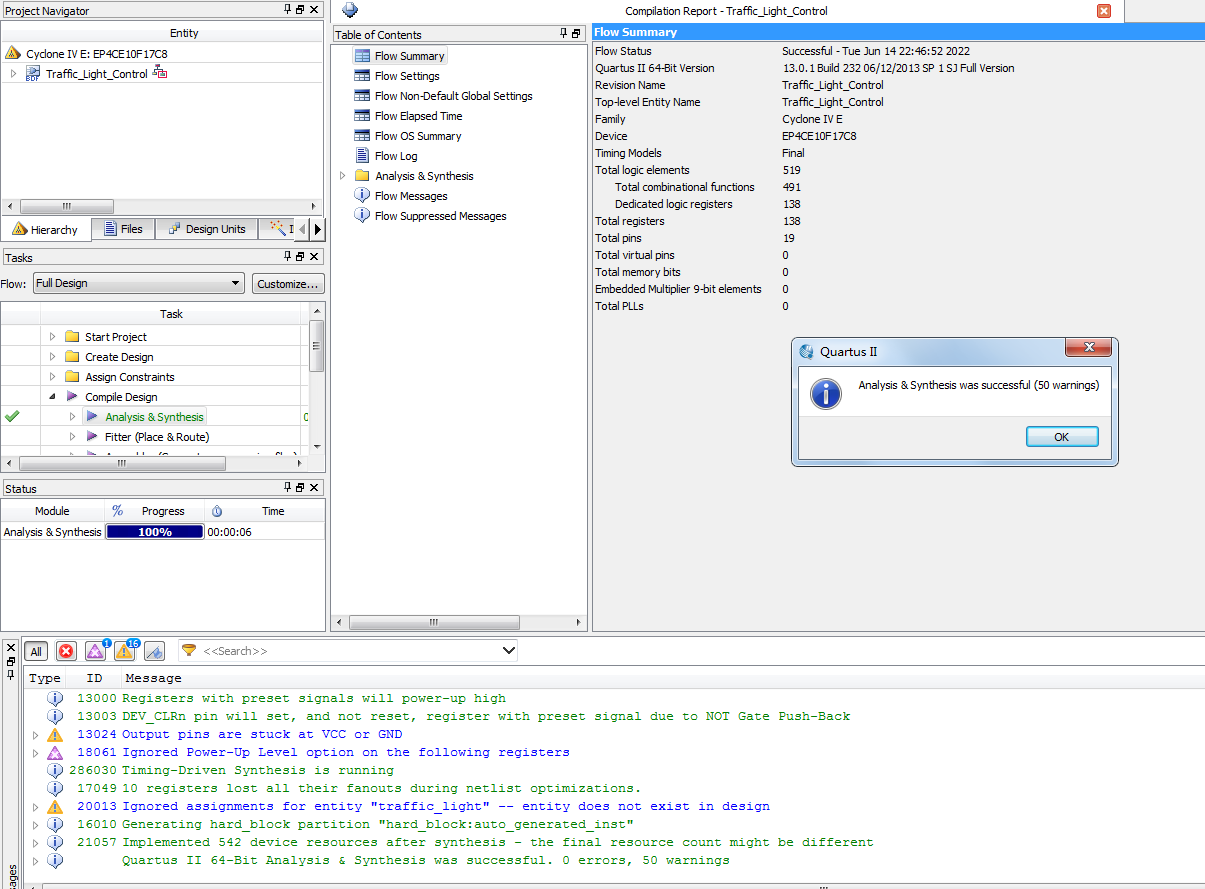Pin the Table of Contents panel
The height and width of the screenshot is (889, 1205).
564,34
